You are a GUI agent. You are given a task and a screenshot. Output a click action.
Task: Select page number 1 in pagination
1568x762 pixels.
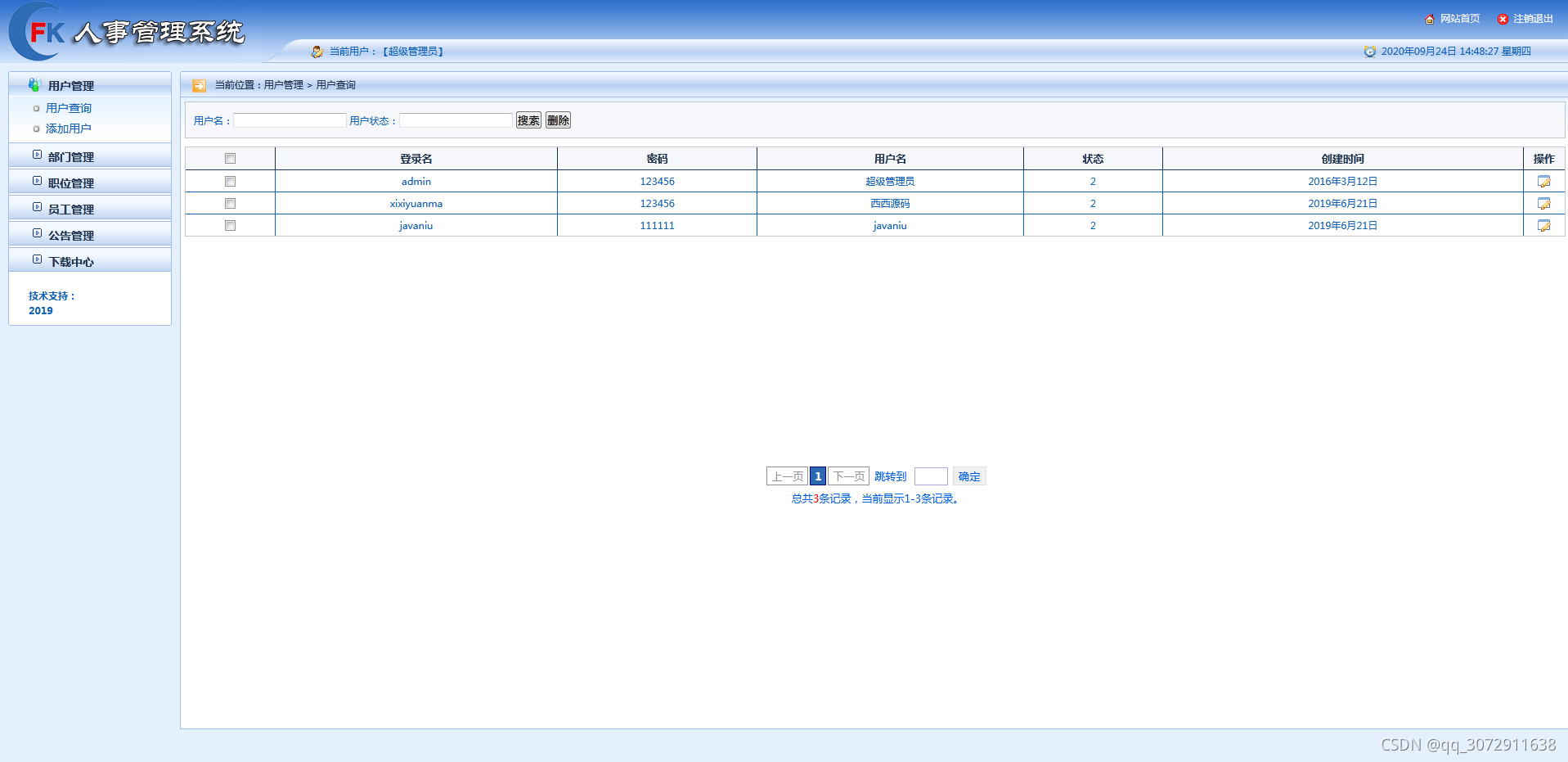click(817, 476)
